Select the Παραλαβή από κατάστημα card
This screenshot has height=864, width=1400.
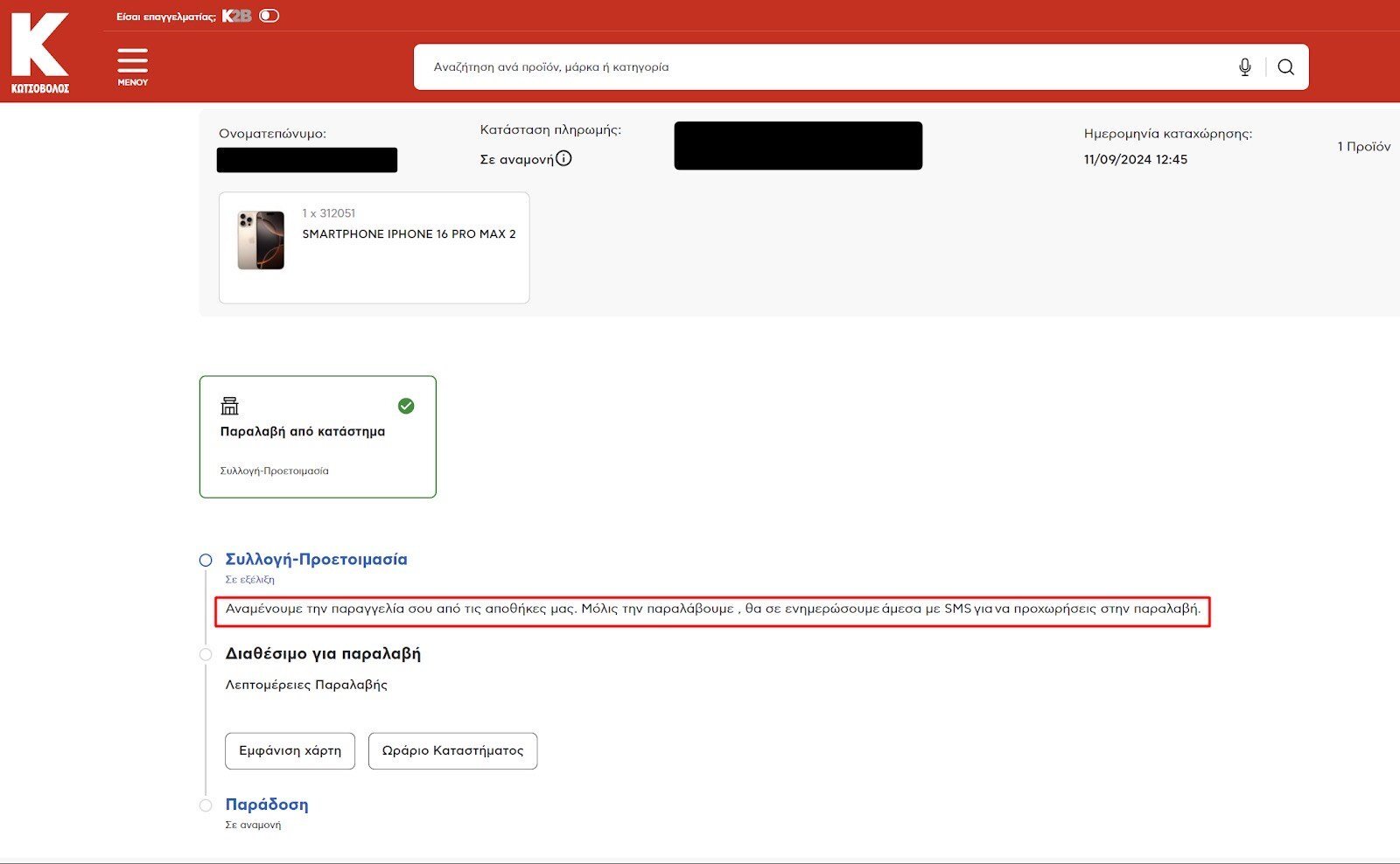318,437
